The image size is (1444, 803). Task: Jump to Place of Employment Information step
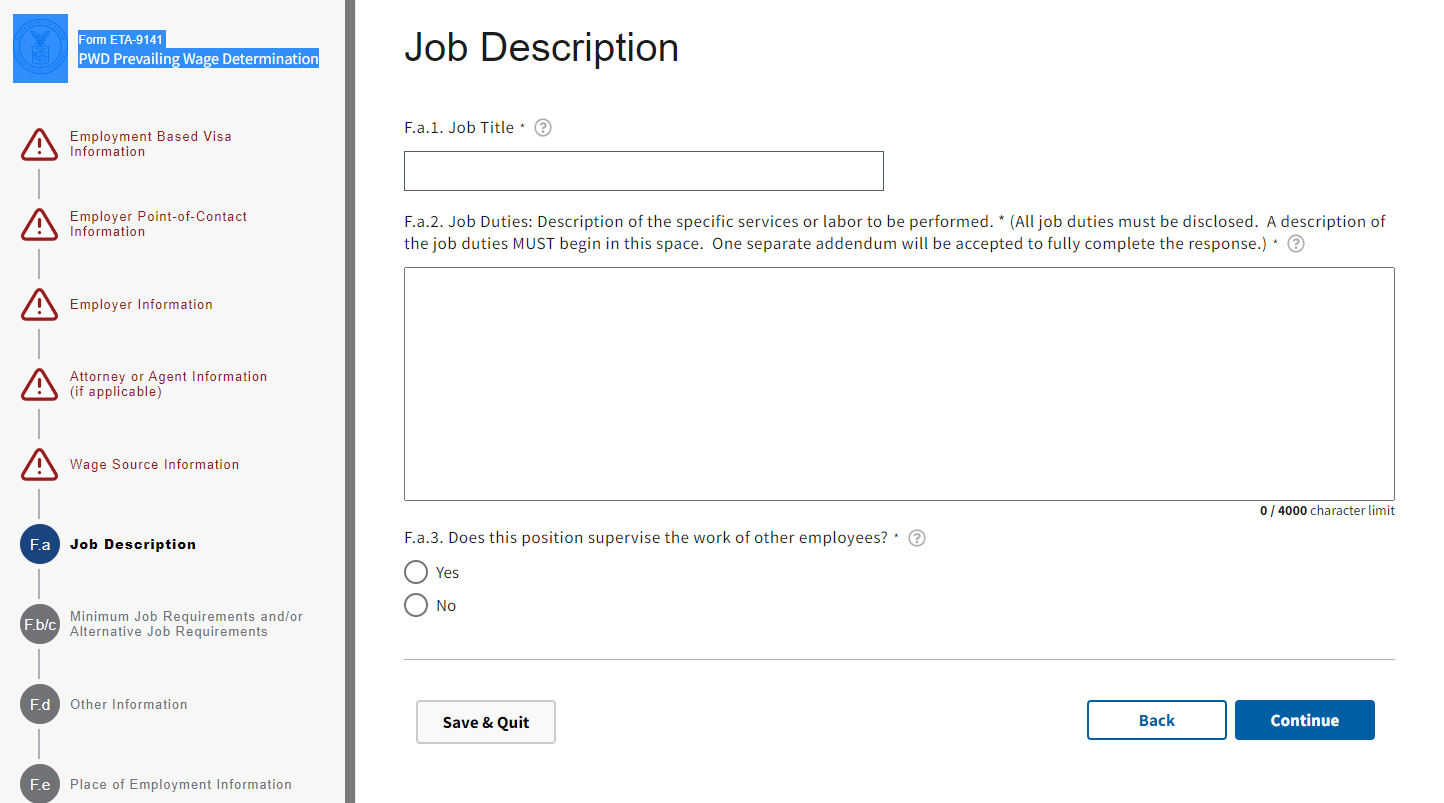(x=181, y=785)
